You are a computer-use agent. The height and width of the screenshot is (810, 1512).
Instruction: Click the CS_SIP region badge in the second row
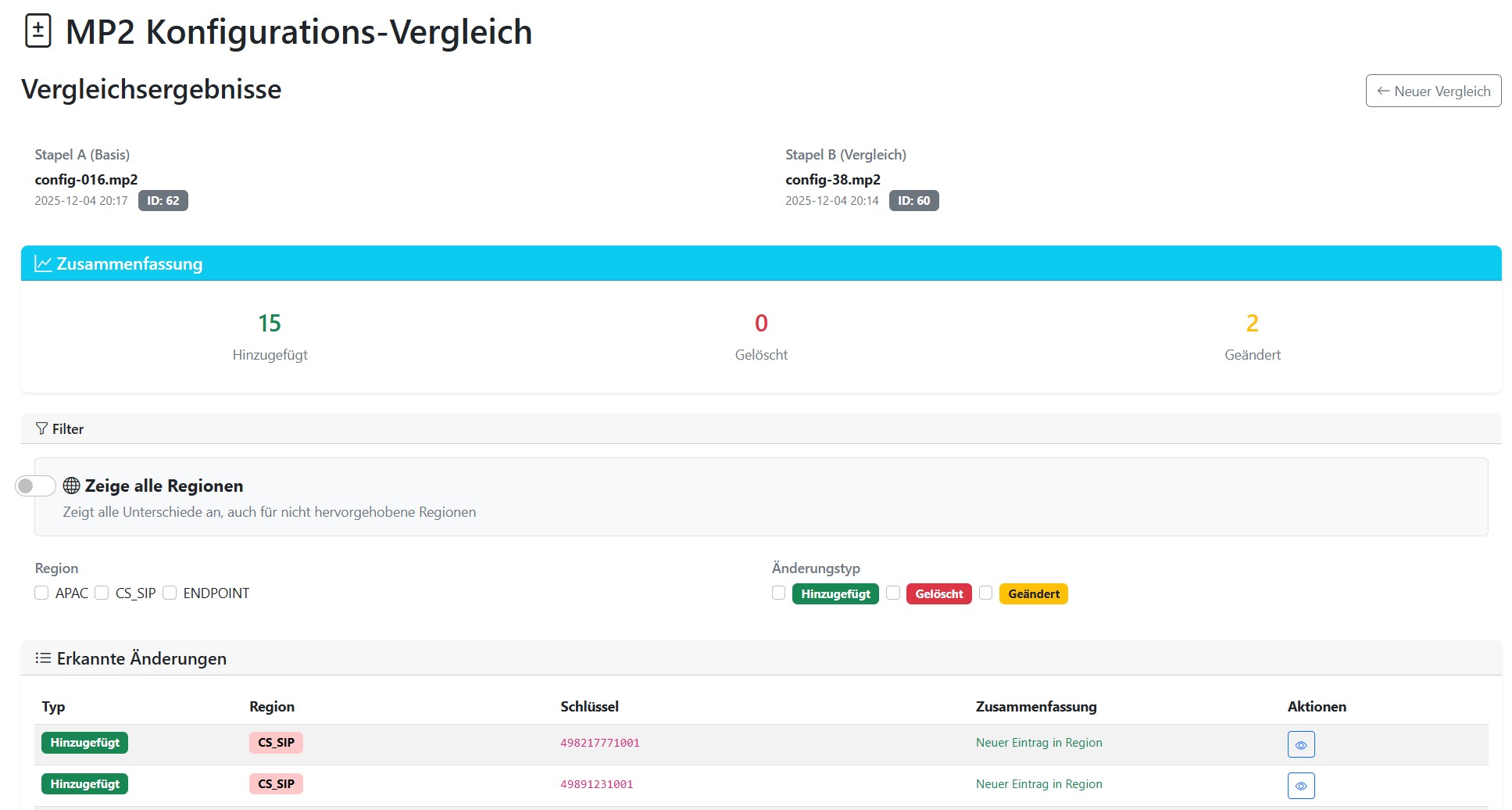[276, 784]
